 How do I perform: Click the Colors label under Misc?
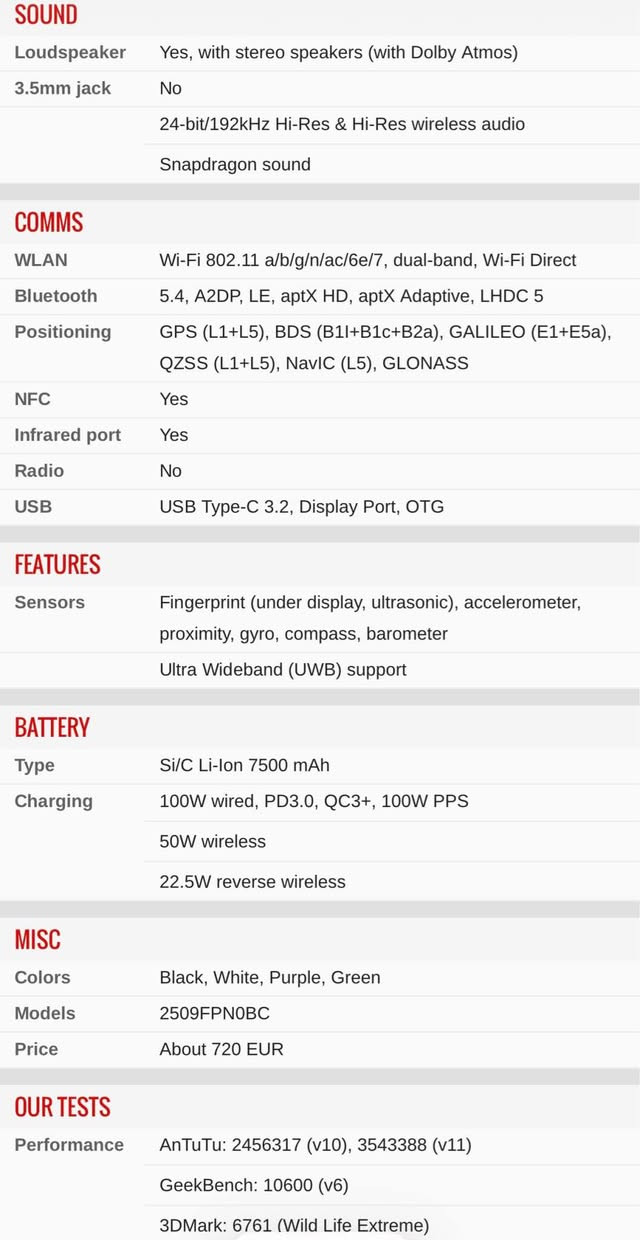(42, 977)
